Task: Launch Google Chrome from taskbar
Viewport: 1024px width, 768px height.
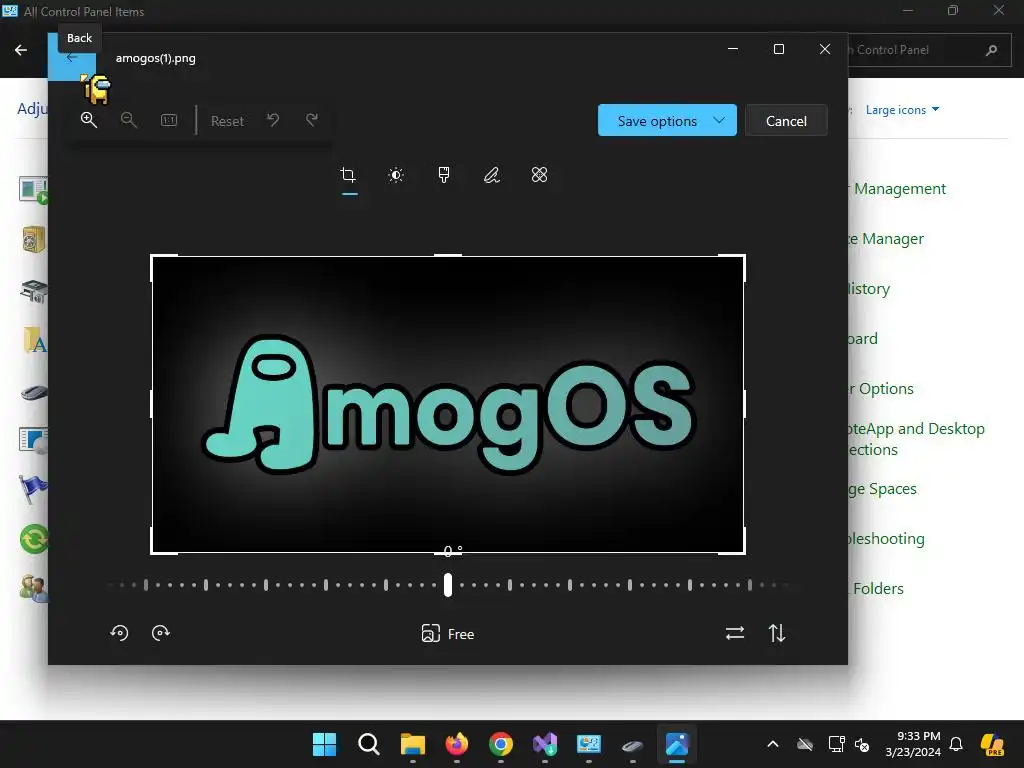Action: tap(501, 744)
